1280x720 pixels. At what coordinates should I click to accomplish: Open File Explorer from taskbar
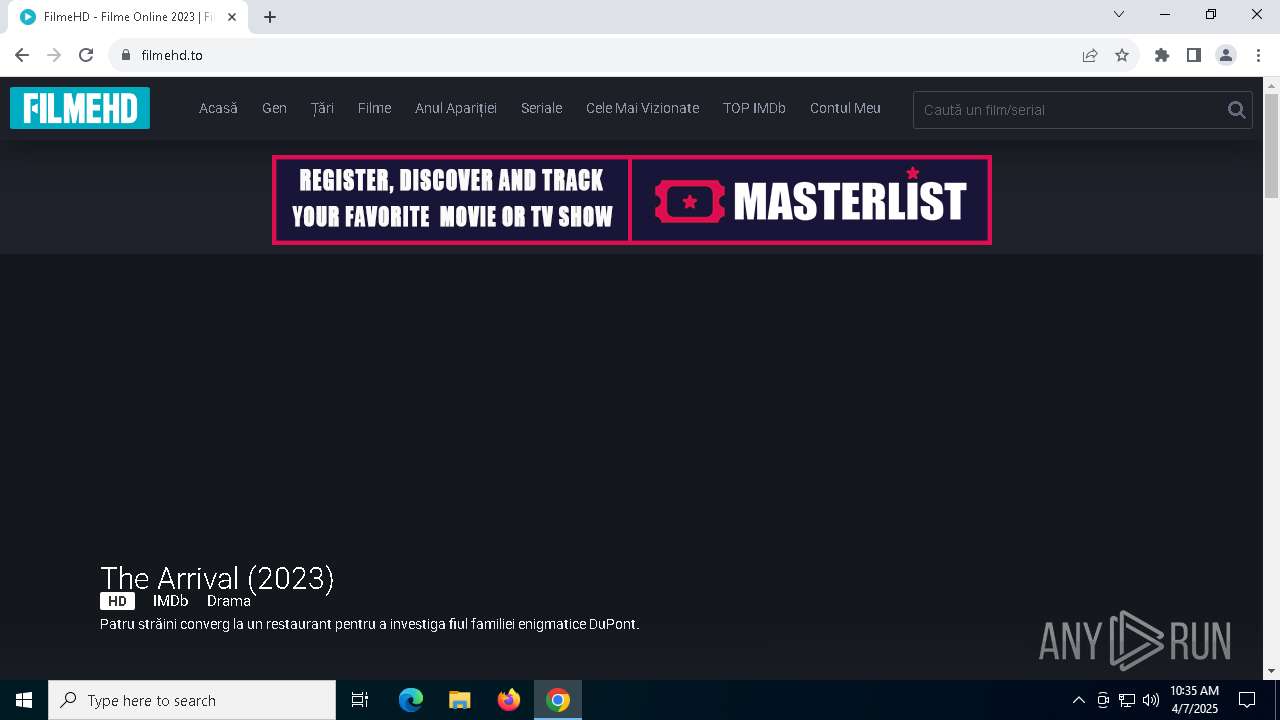click(460, 700)
